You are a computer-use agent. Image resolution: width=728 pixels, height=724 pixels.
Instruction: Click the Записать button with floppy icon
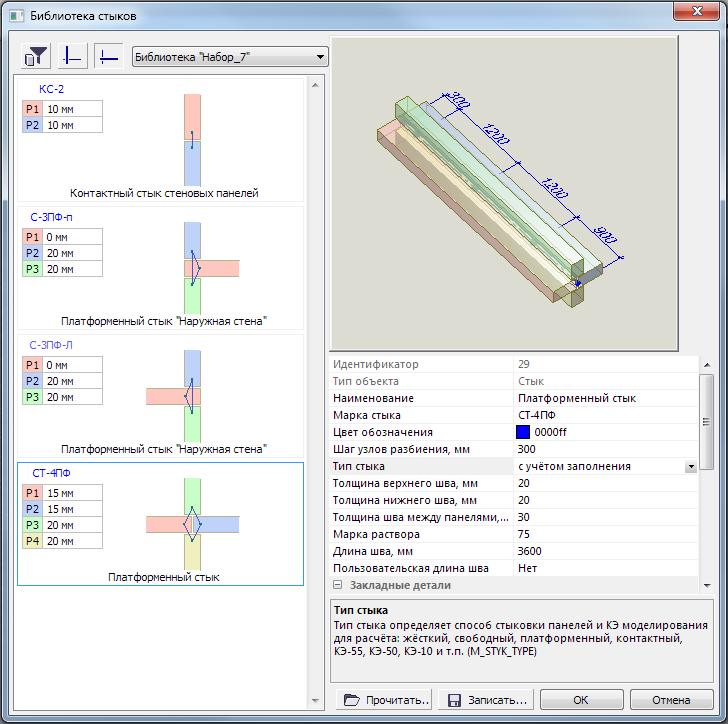coord(488,700)
